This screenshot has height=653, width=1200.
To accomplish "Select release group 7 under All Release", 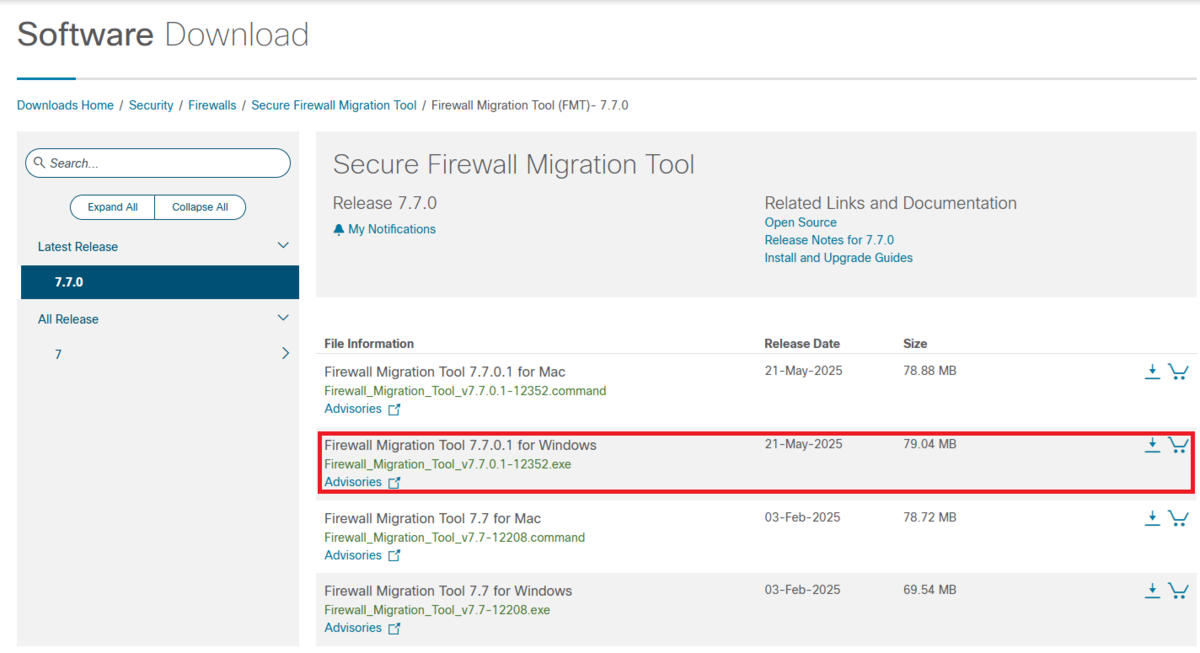I will [58, 355].
